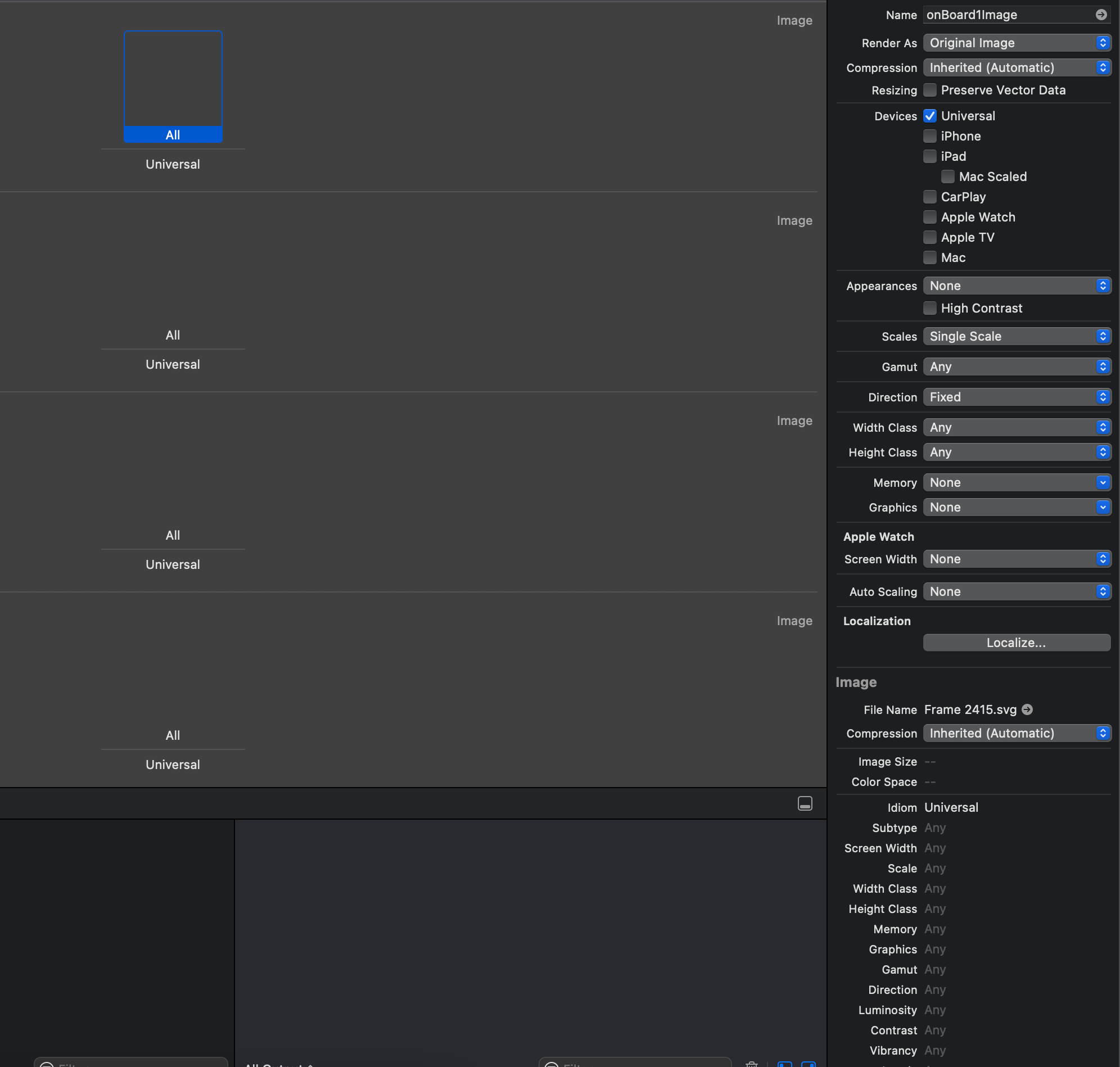The height and width of the screenshot is (1067, 1120).
Task: Open the Auto Scaling dropdown
Action: click(x=1016, y=591)
